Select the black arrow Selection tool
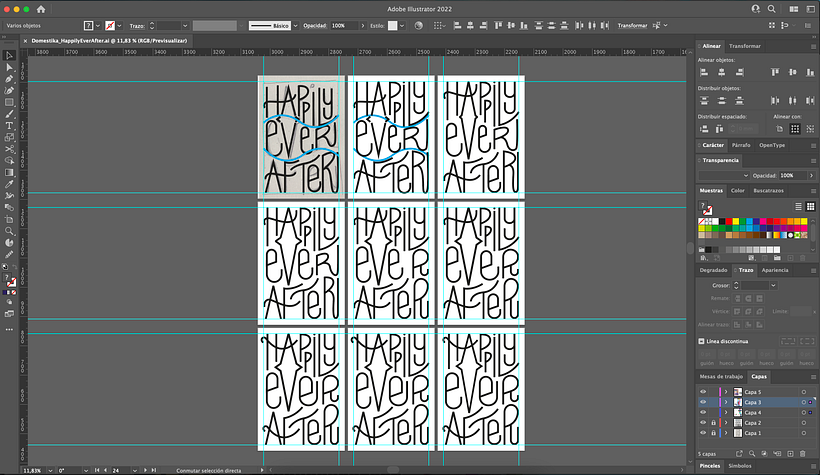 pyautogui.click(x=9, y=55)
